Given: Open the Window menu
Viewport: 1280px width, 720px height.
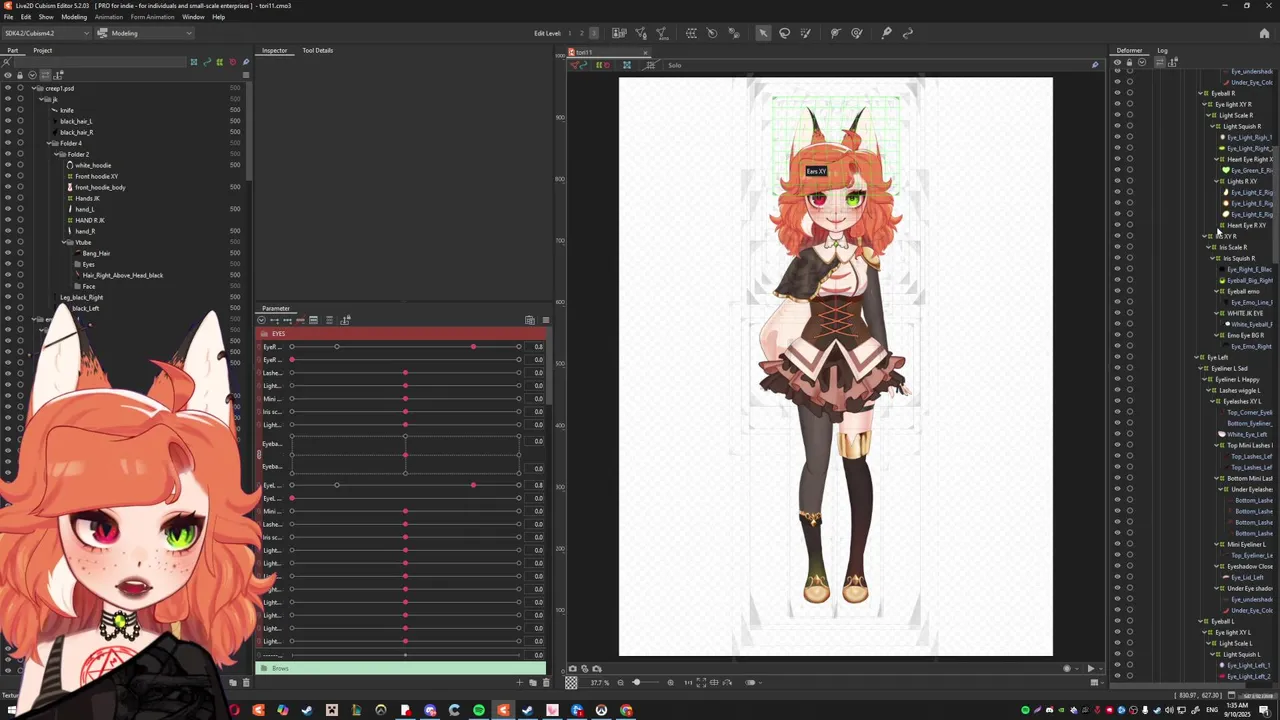Looking at the screenshot, I should click(193, 17).
